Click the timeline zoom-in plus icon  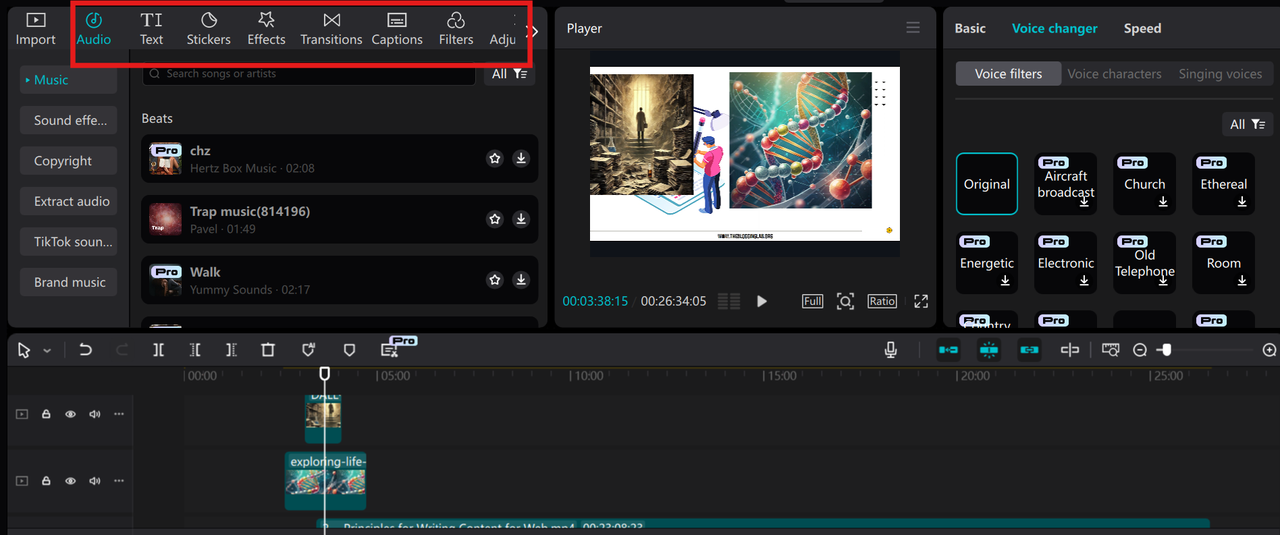click(x=1269, y=350)
